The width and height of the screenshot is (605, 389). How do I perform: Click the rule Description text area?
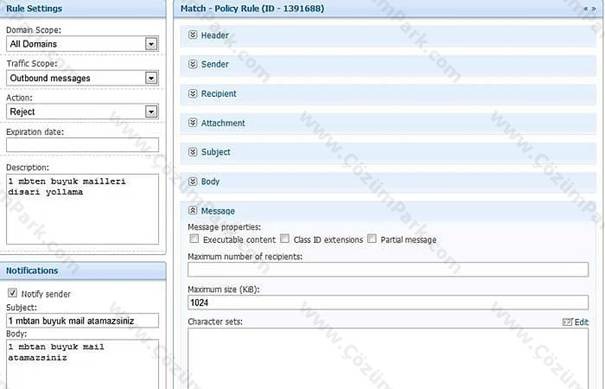(82, 209)
